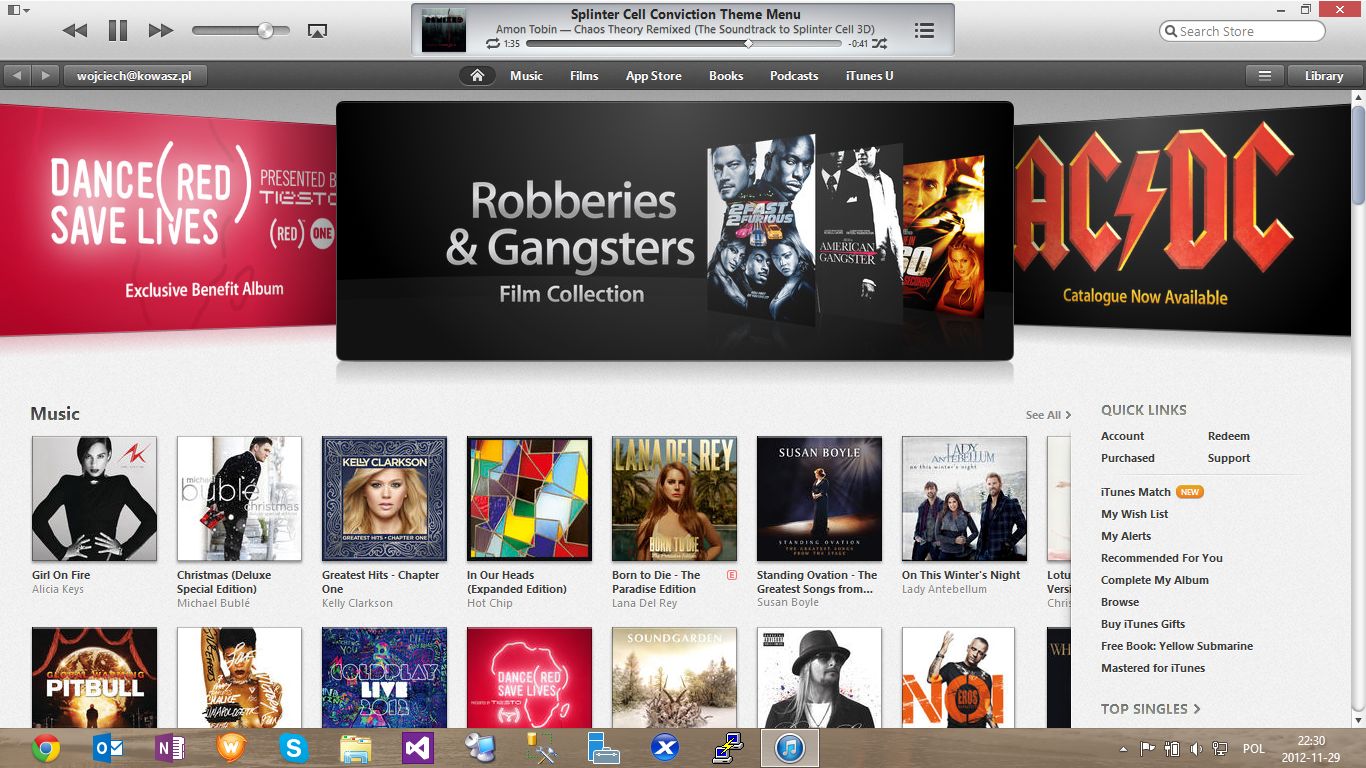Open Kelly Clarkson Greatest Hits album cover
Viewport: 1366px width, 768px height.
tap(384, 498)
